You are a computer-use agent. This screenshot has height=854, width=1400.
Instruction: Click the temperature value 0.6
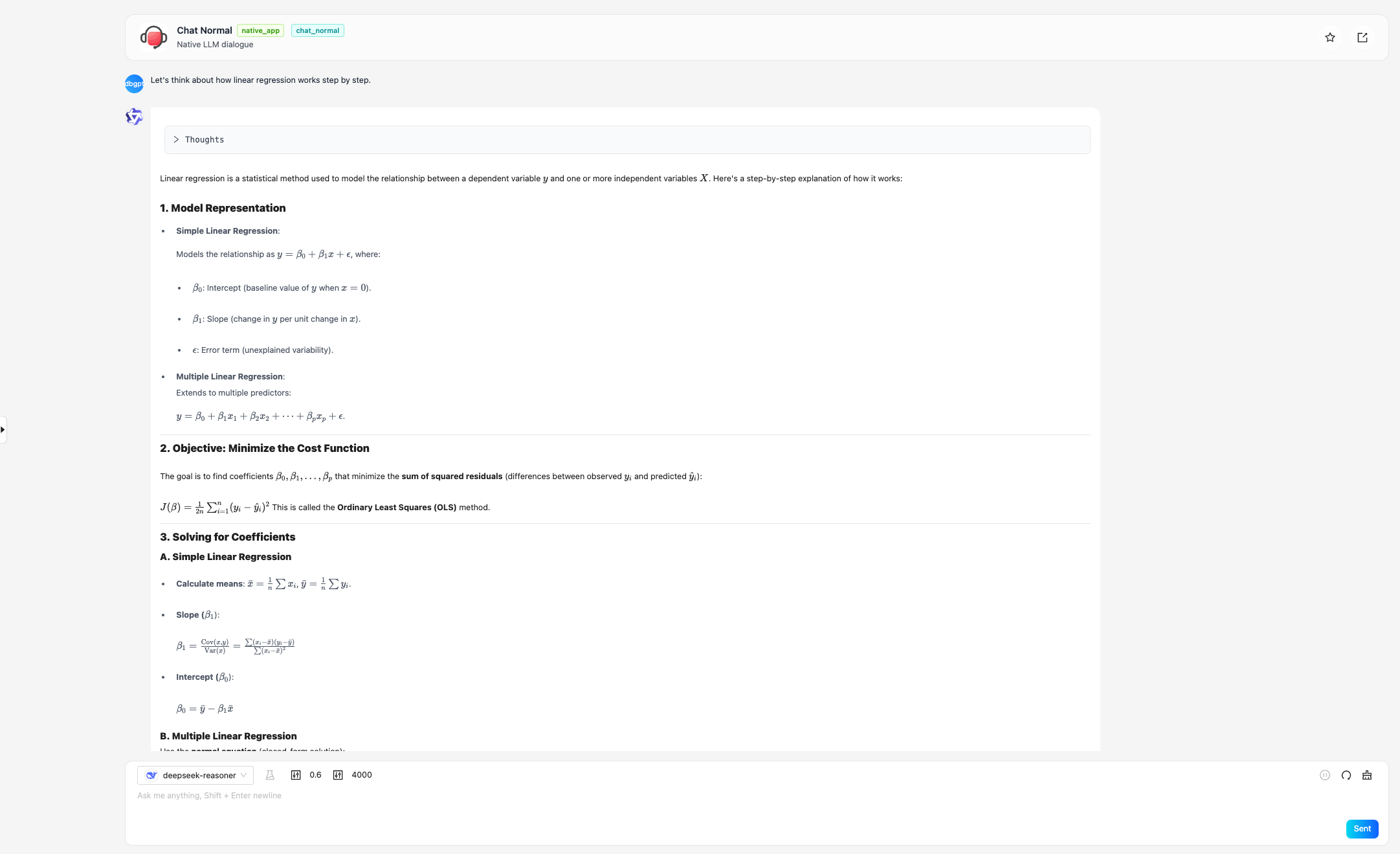coord(315,775)
